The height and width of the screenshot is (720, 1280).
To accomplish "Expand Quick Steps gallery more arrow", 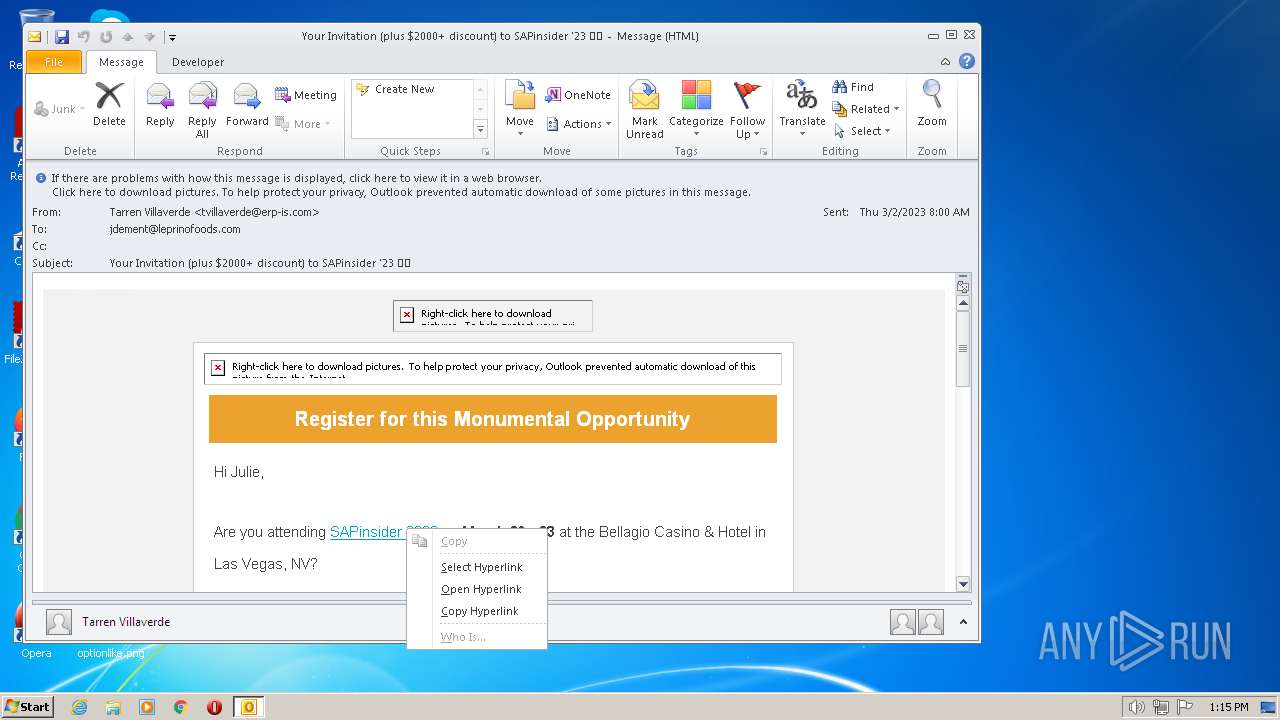I will (x=480, y=130).
